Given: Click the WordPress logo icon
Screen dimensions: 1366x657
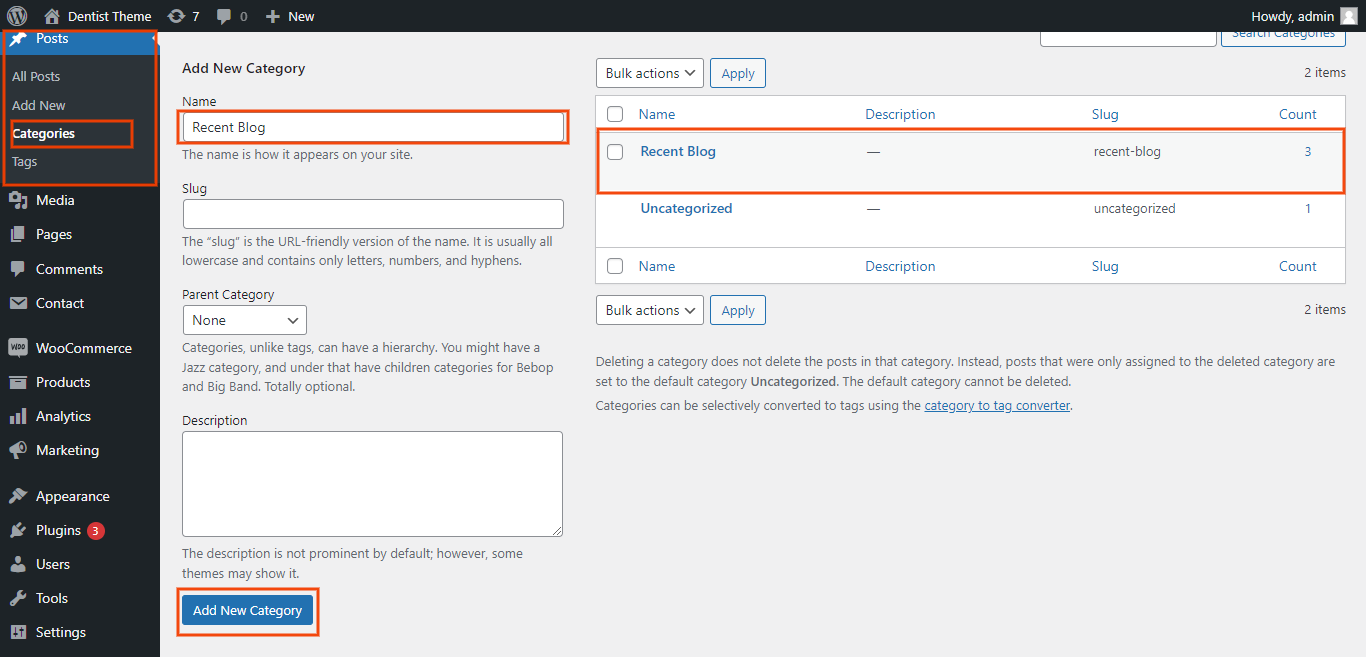Looking at the screenshot, I should click(x=17, y=16).
